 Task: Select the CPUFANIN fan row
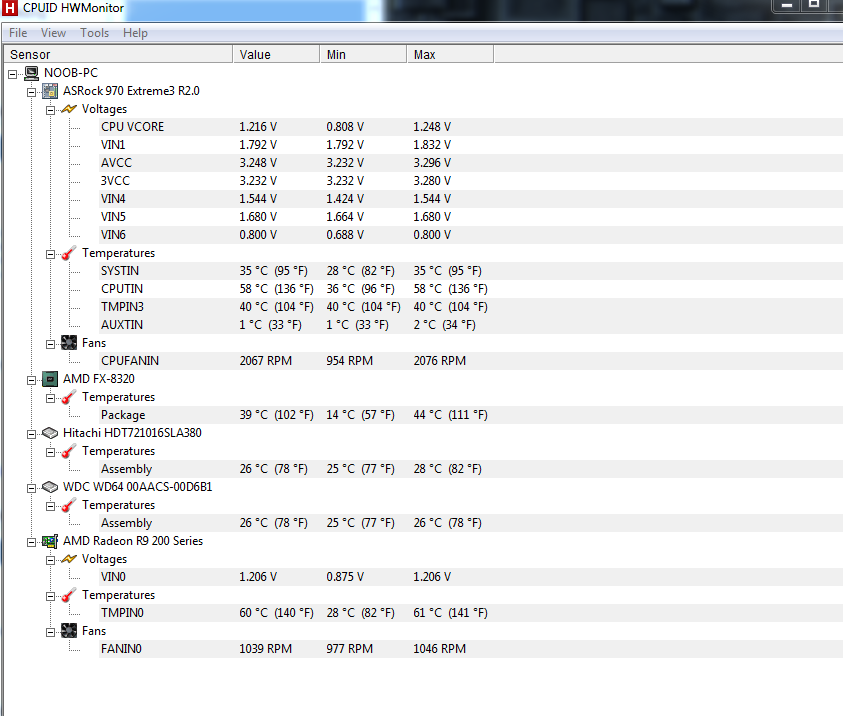point(471,361)
